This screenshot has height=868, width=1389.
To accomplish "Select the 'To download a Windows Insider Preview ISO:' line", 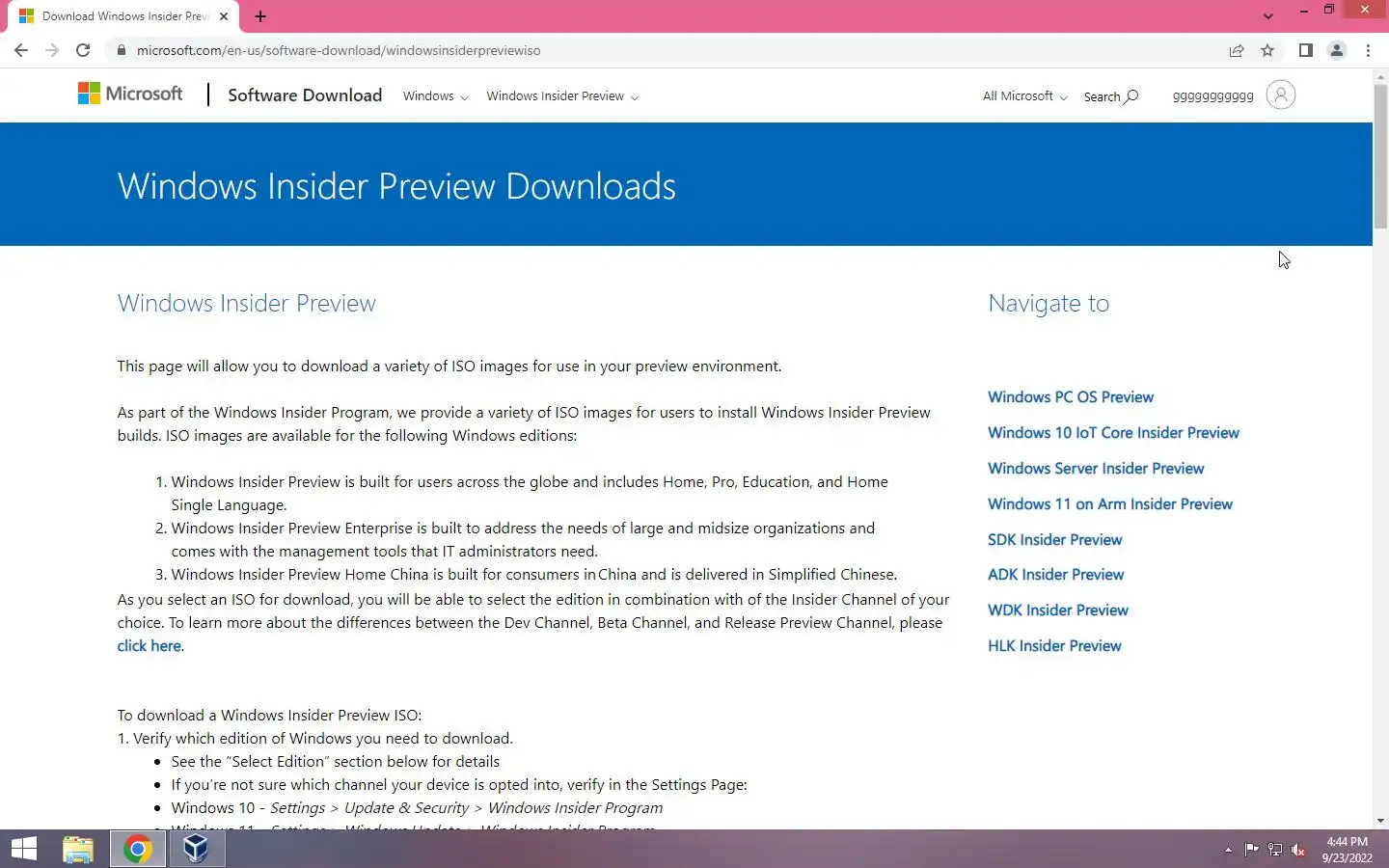I will click(x=269, y=716).
